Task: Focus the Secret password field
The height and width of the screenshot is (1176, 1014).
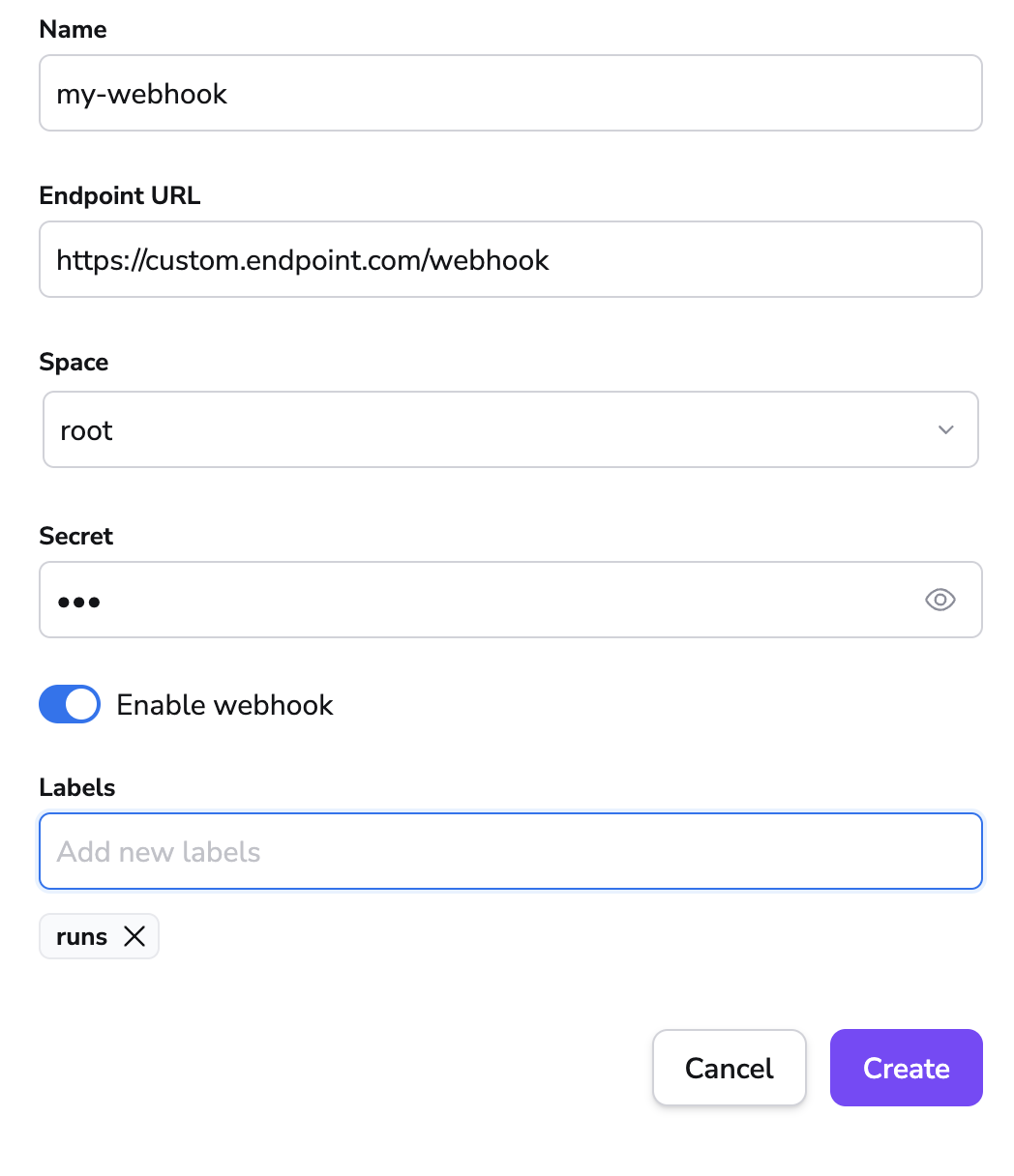Action: coord(484,601)
